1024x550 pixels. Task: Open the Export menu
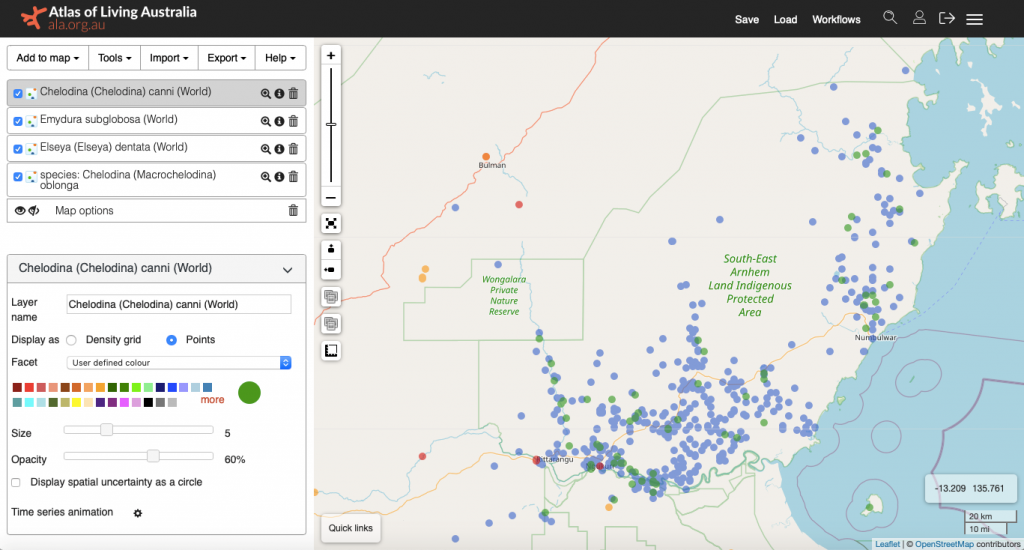click(x=226, y=58)
